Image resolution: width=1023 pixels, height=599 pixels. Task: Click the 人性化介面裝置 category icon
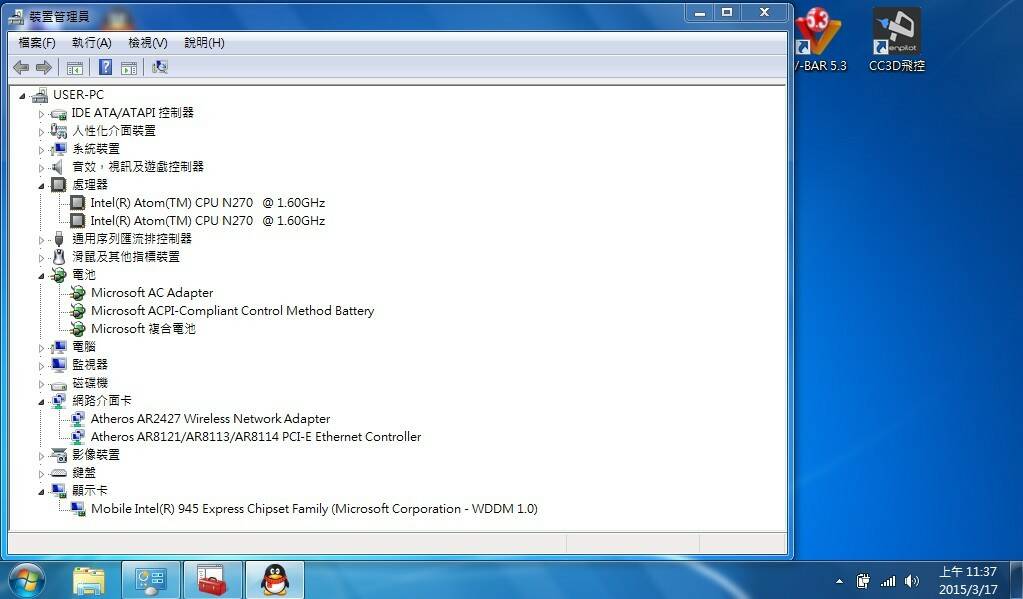(x=59, y=131)
